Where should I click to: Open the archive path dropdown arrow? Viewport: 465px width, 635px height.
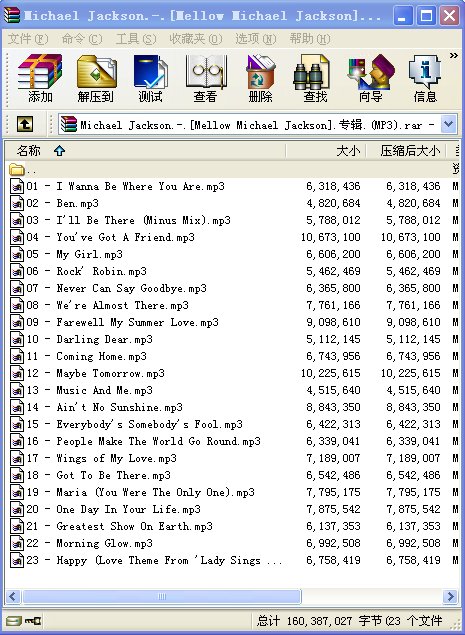point(449,124)
